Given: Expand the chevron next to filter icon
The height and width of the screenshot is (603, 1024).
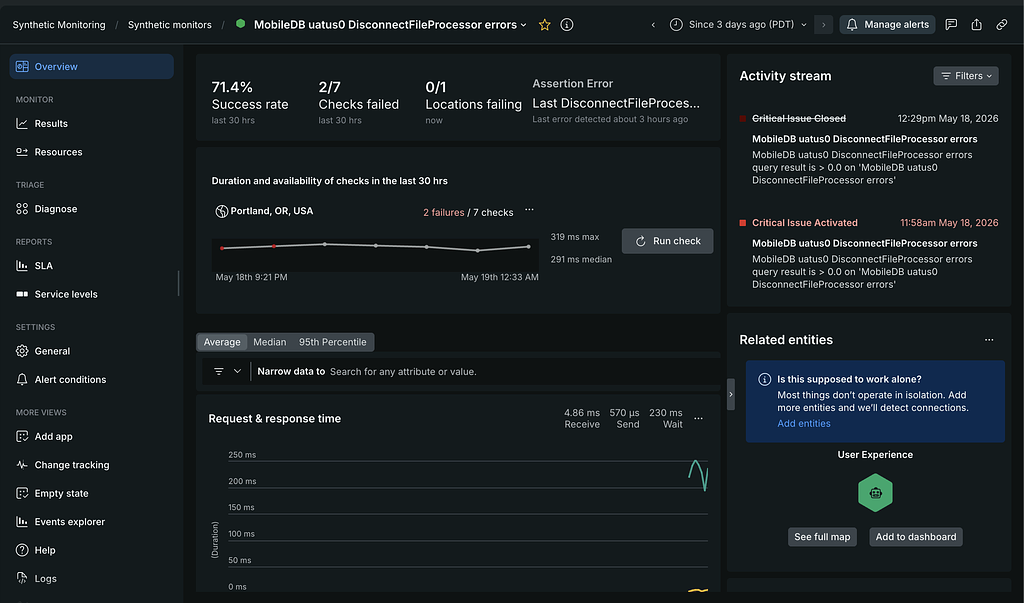Looking at the screenshot, I should pyautogui.click(x=238, y=372).
